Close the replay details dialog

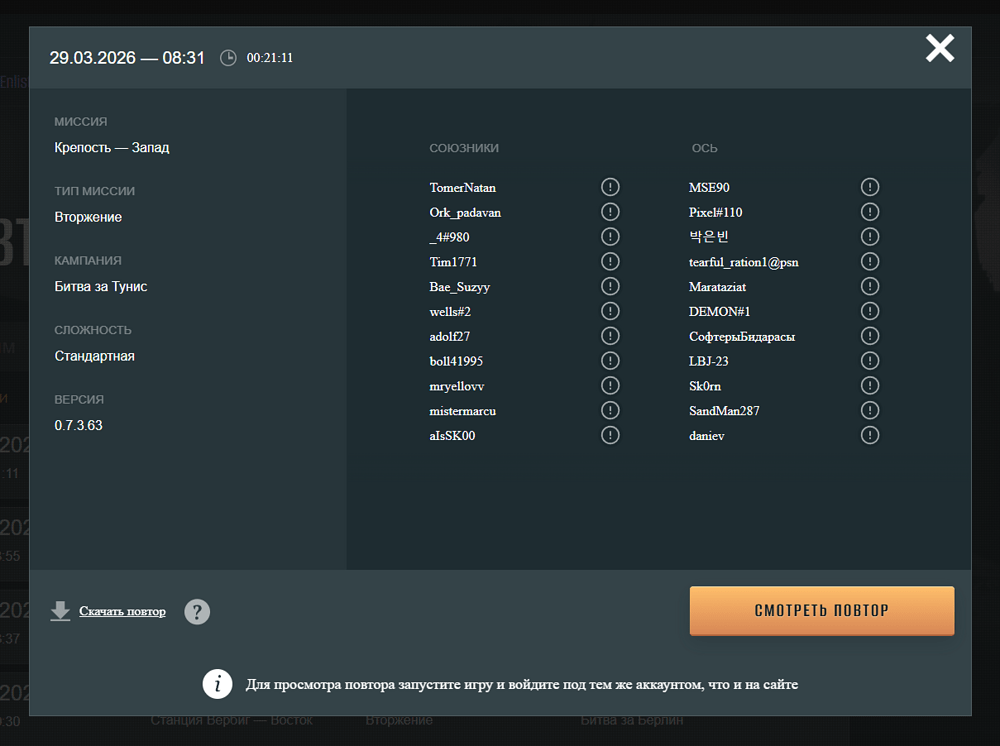coord(939,48)
